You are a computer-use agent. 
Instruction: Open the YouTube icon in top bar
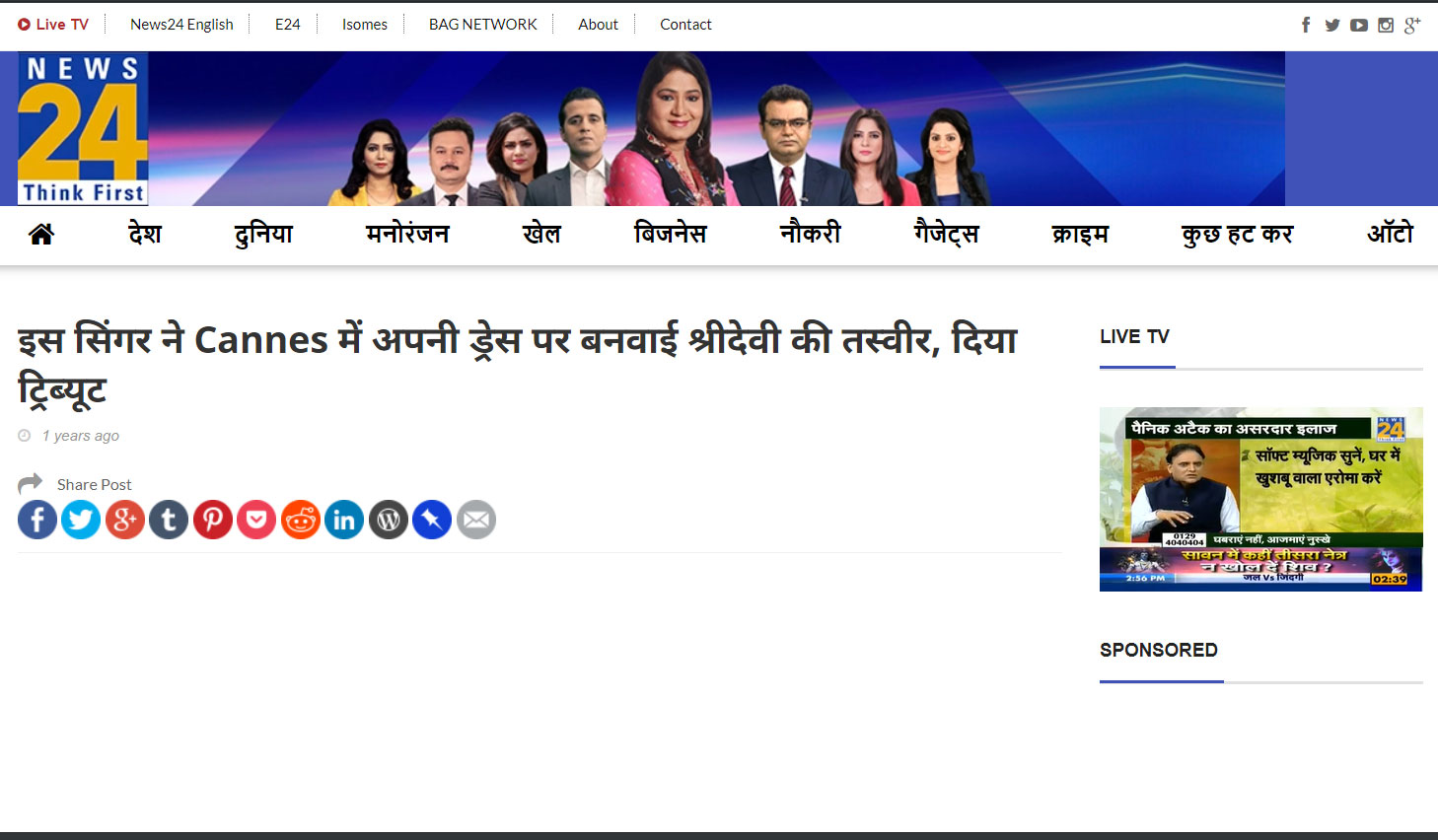coord(1359,25)
